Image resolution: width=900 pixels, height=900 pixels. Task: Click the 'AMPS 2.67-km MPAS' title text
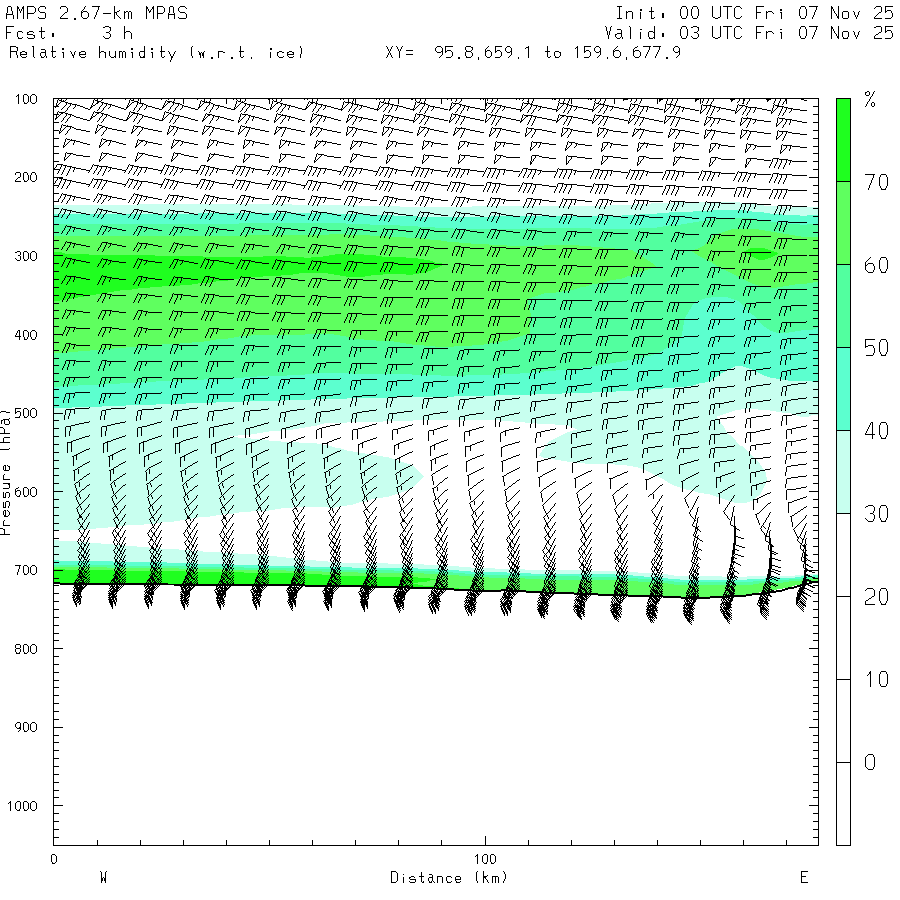click(96, 13)
